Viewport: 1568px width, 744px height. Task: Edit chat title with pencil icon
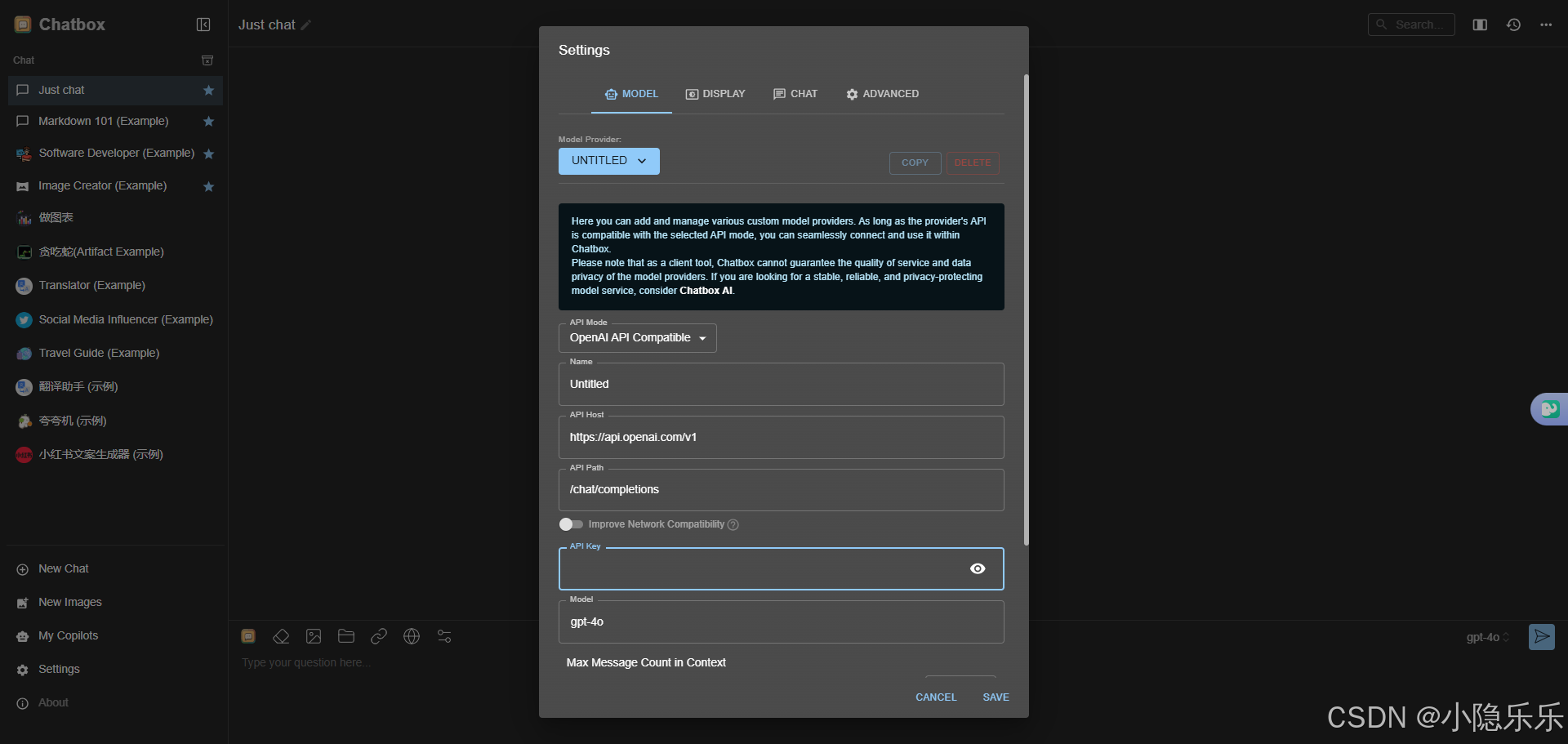click(x=306, y=25)
